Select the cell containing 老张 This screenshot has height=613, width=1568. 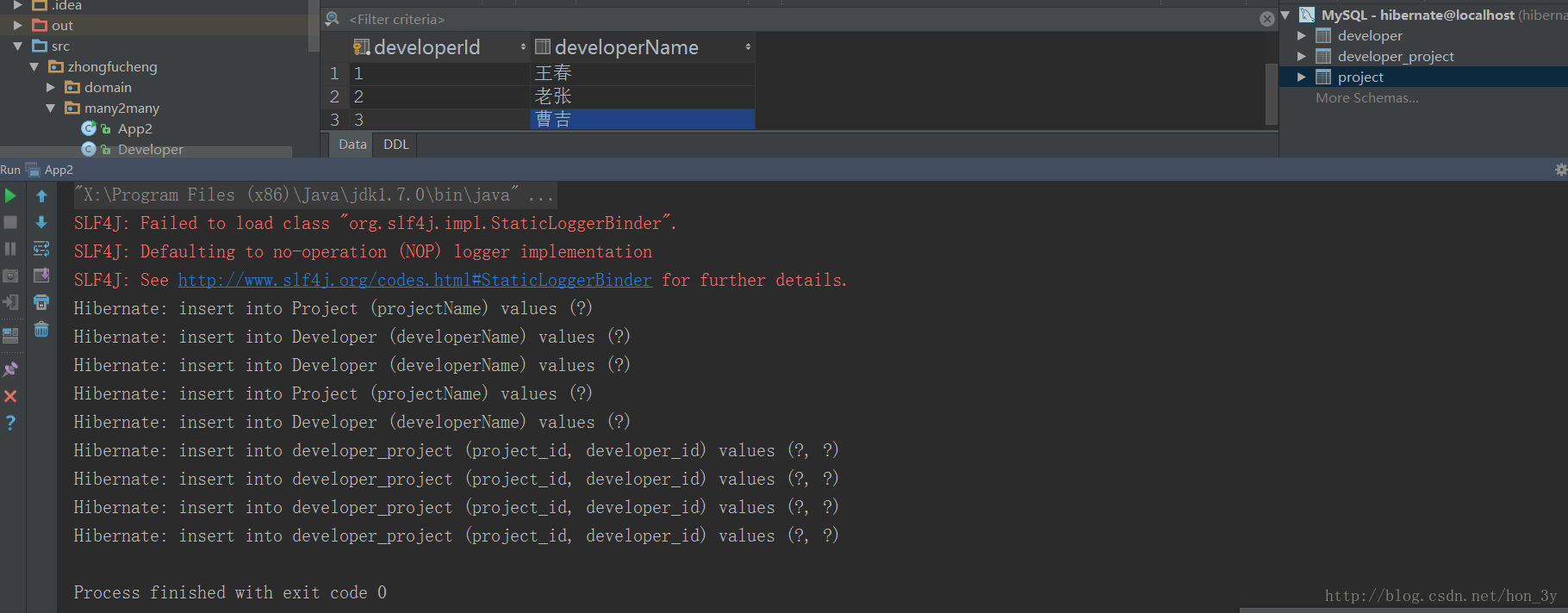point(643,96)
